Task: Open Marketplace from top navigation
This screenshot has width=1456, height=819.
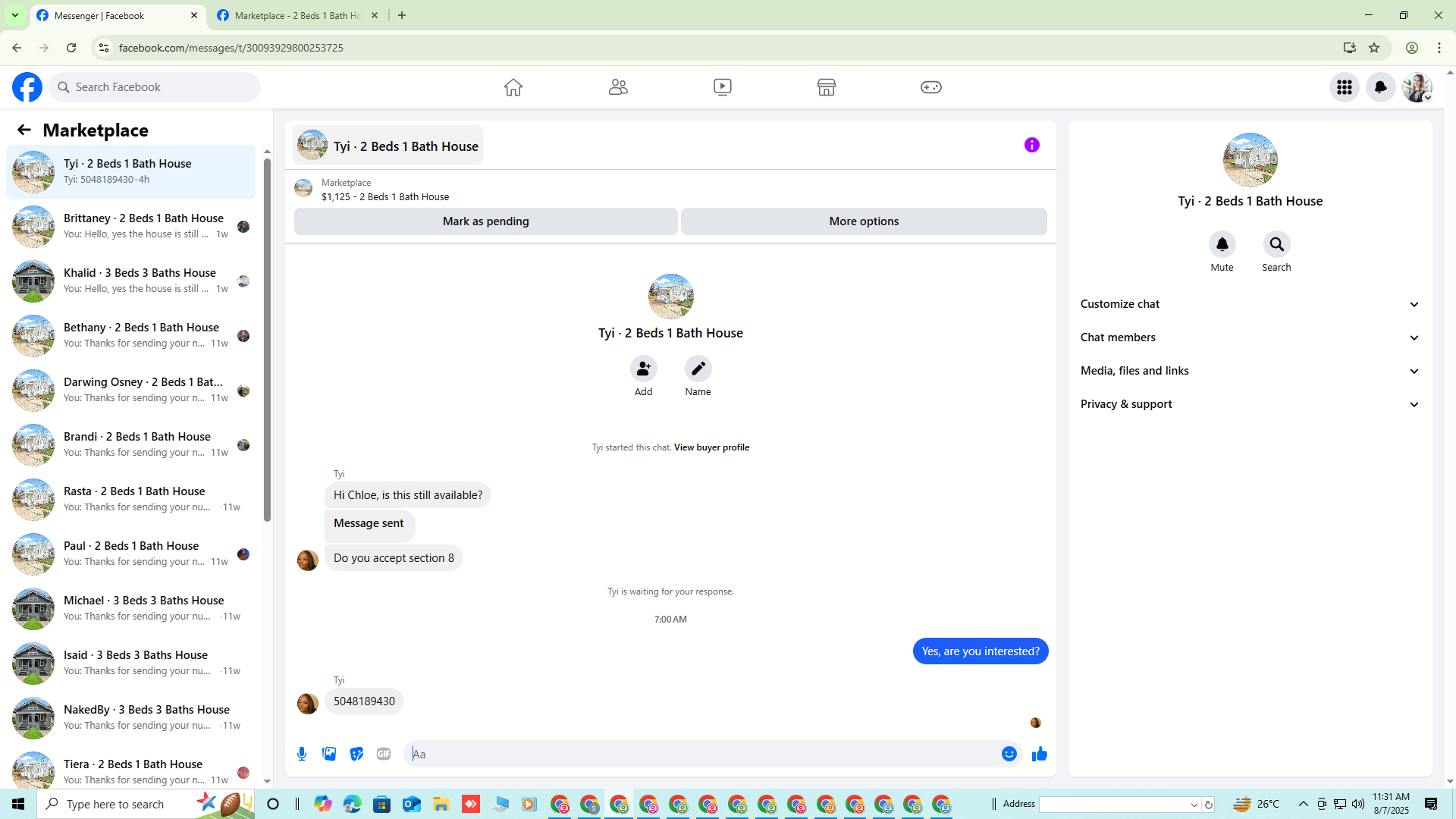Action: (x=826, y=87)
